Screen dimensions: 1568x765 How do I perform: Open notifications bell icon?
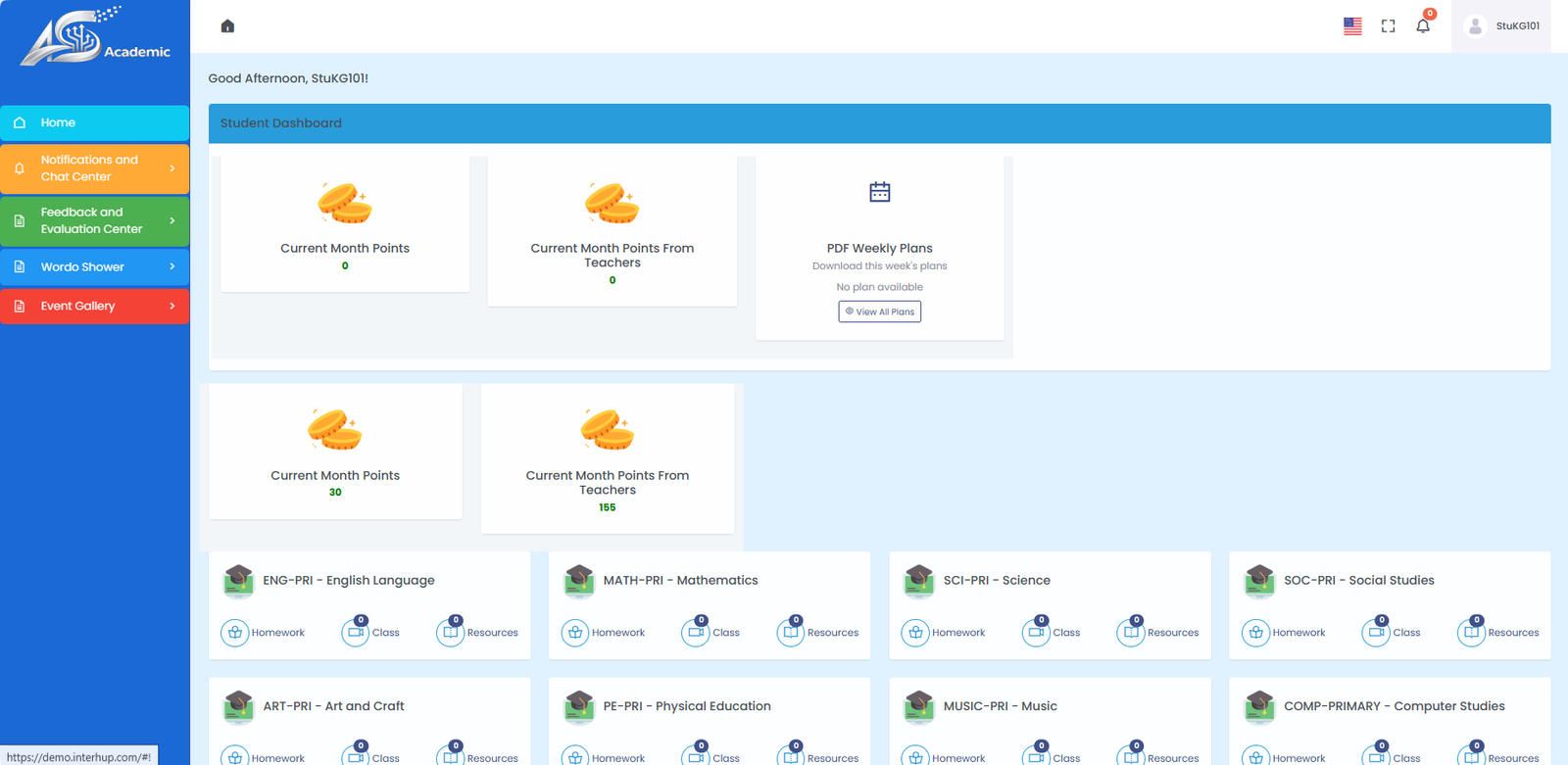click(1423, 26)
